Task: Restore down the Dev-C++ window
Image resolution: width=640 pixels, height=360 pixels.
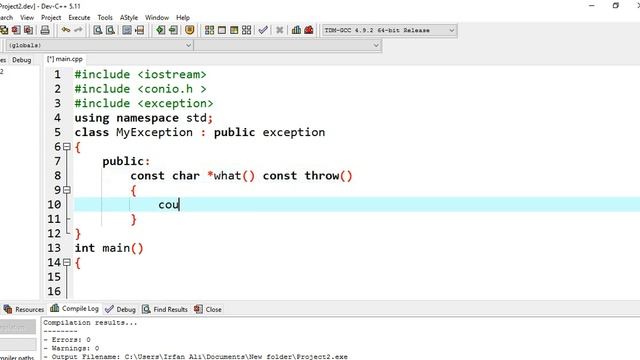Action: click(616, 6)
